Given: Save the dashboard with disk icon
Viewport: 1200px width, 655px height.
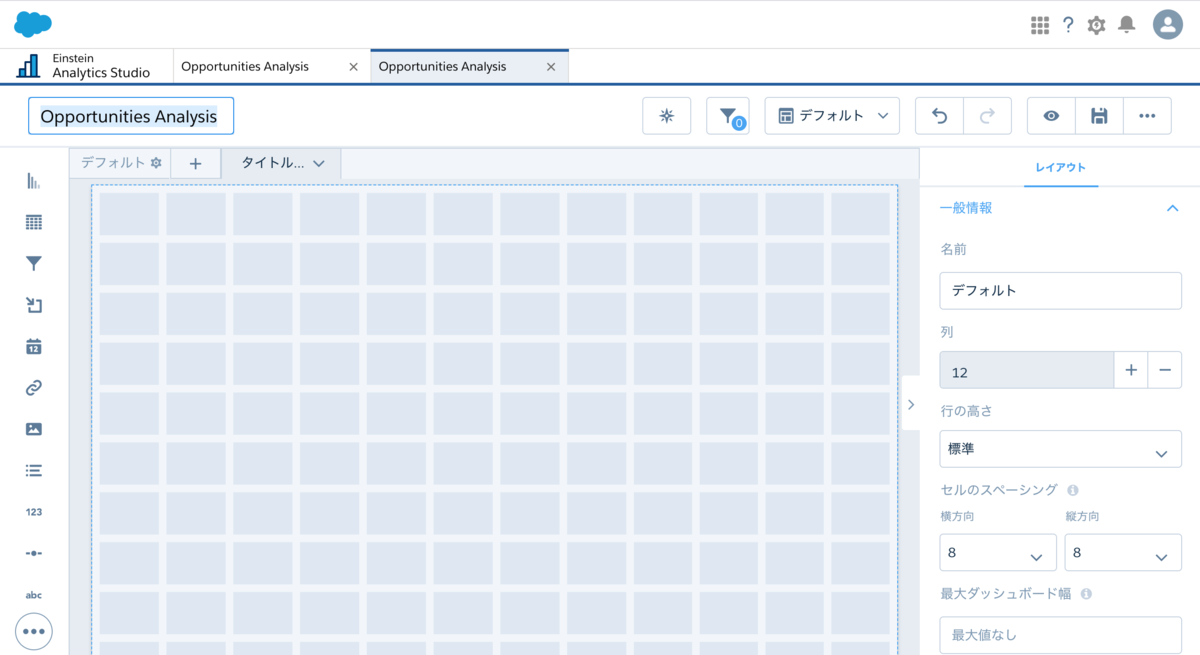Looking at the screenshot, I should pos(1099,116).
